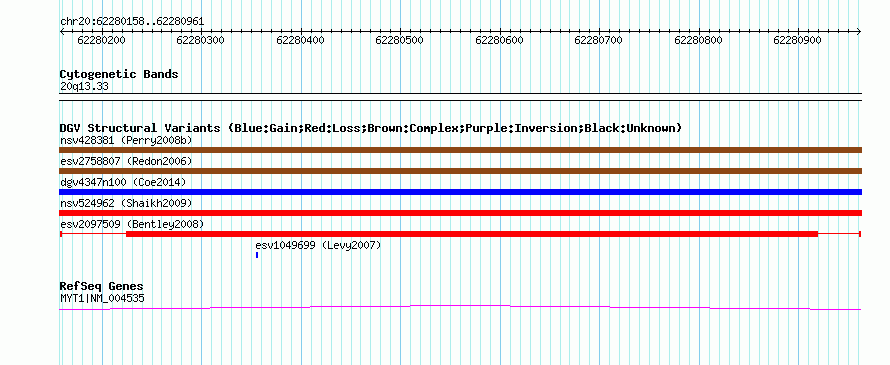
Task: Select the dgv4347n100 (Coe2014) label
Action: coord(123,182)
